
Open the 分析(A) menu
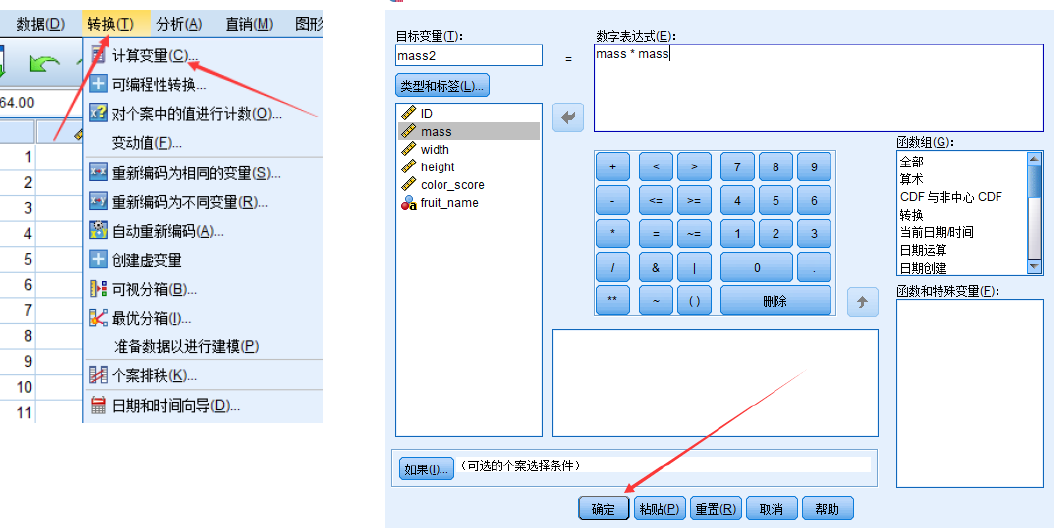pos(179,25)
